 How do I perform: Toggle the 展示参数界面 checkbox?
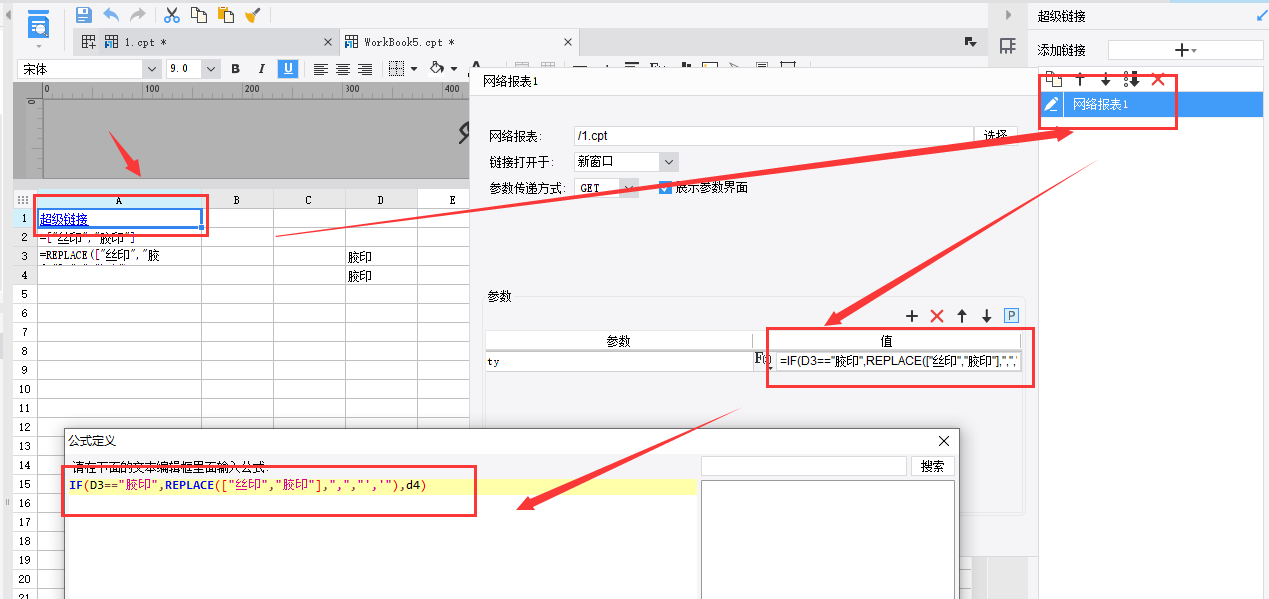point(666,187)
